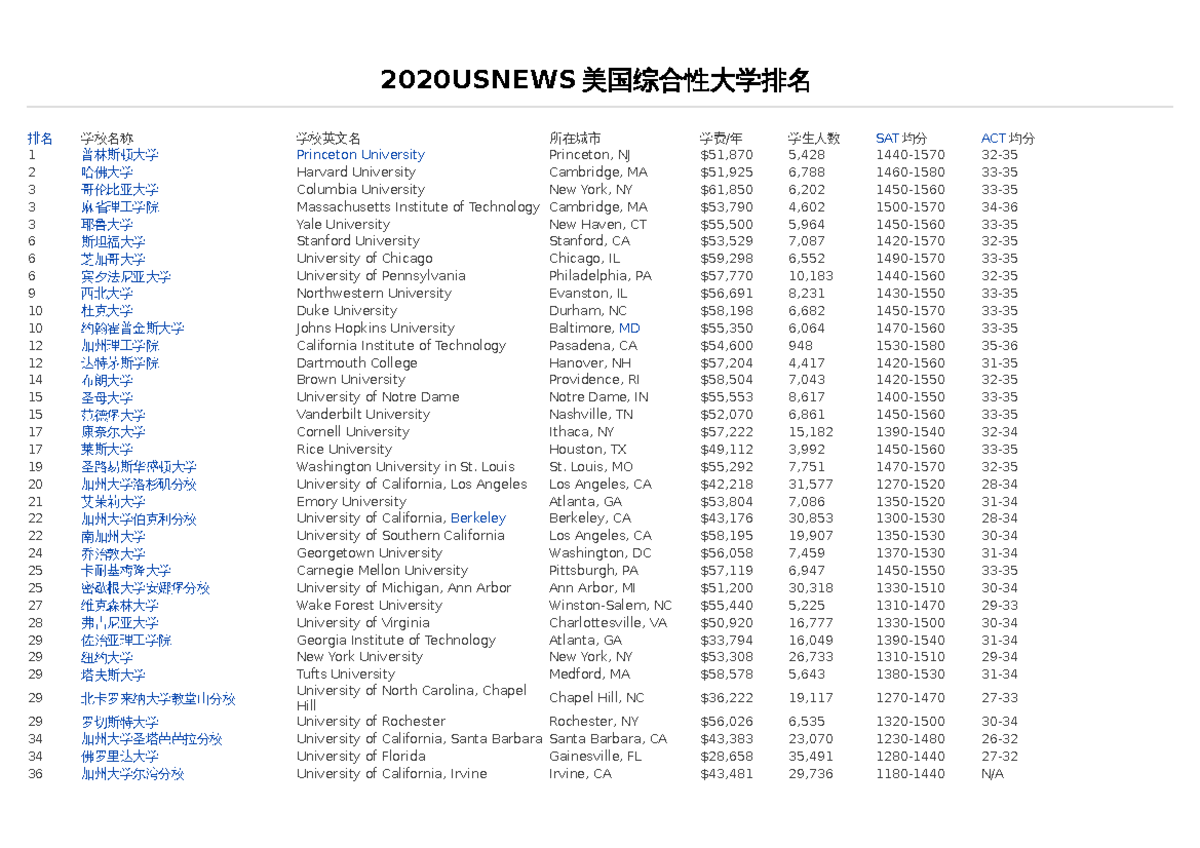Open the Chinese link beside New York University
This screenshot has width=1200, height=848.
tap(107, 657)
